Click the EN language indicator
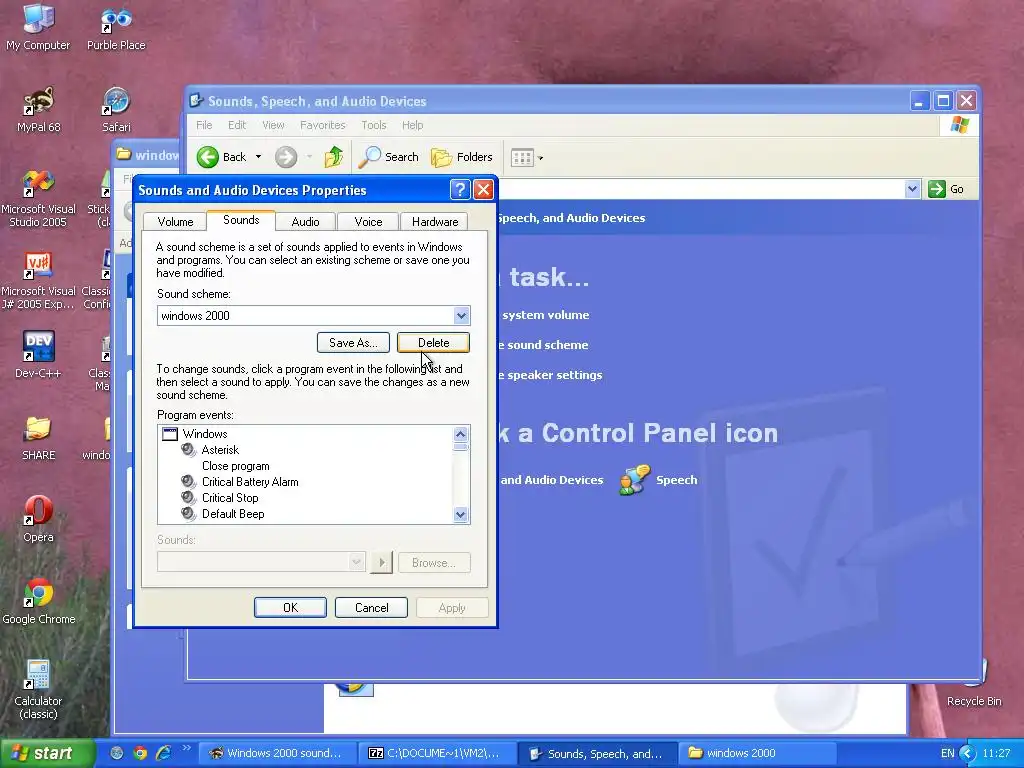This screenshot has width=1024, height=768. (947, 753)
